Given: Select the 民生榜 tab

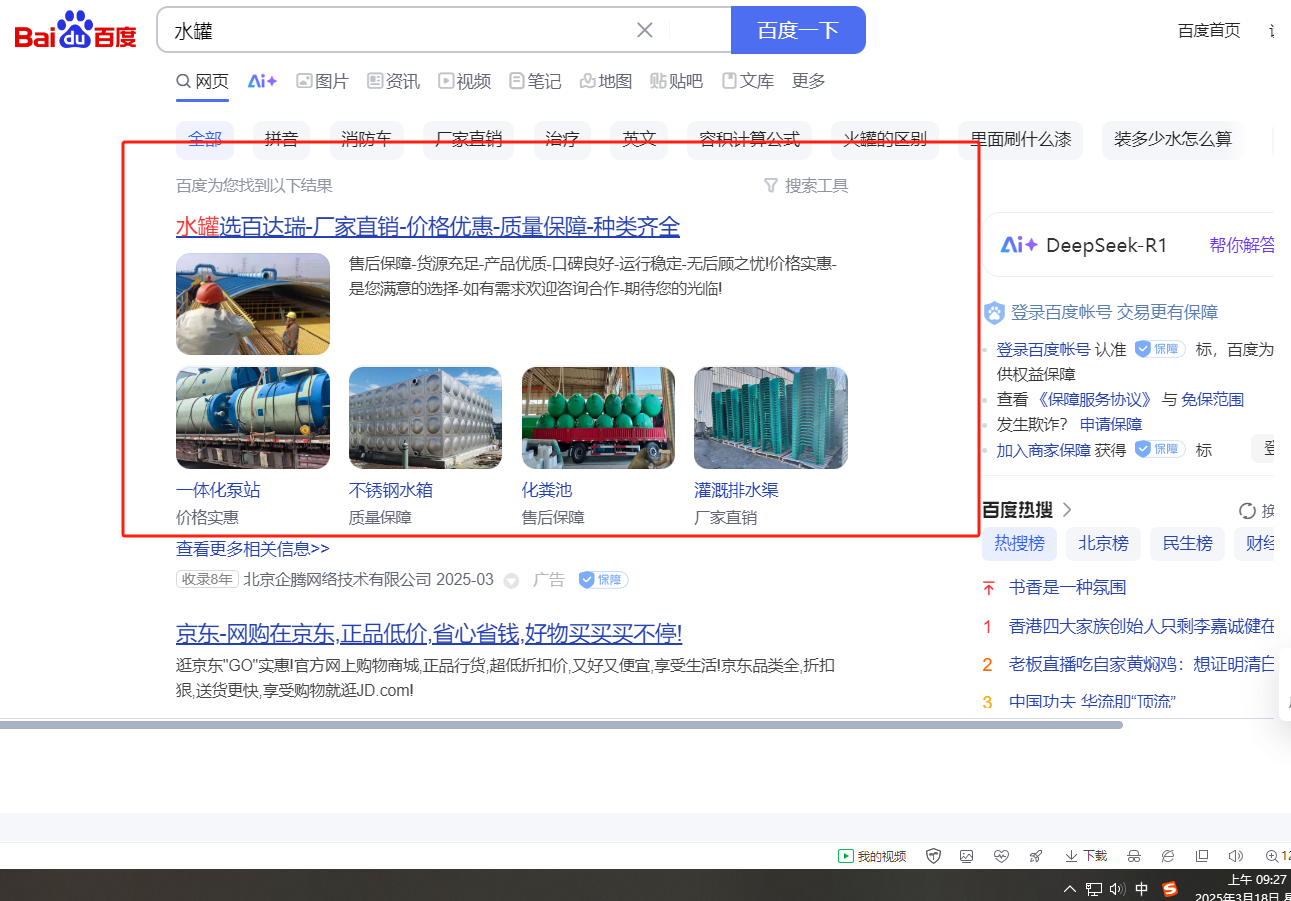Looking at the screenshot, I should coord(1187,543).
